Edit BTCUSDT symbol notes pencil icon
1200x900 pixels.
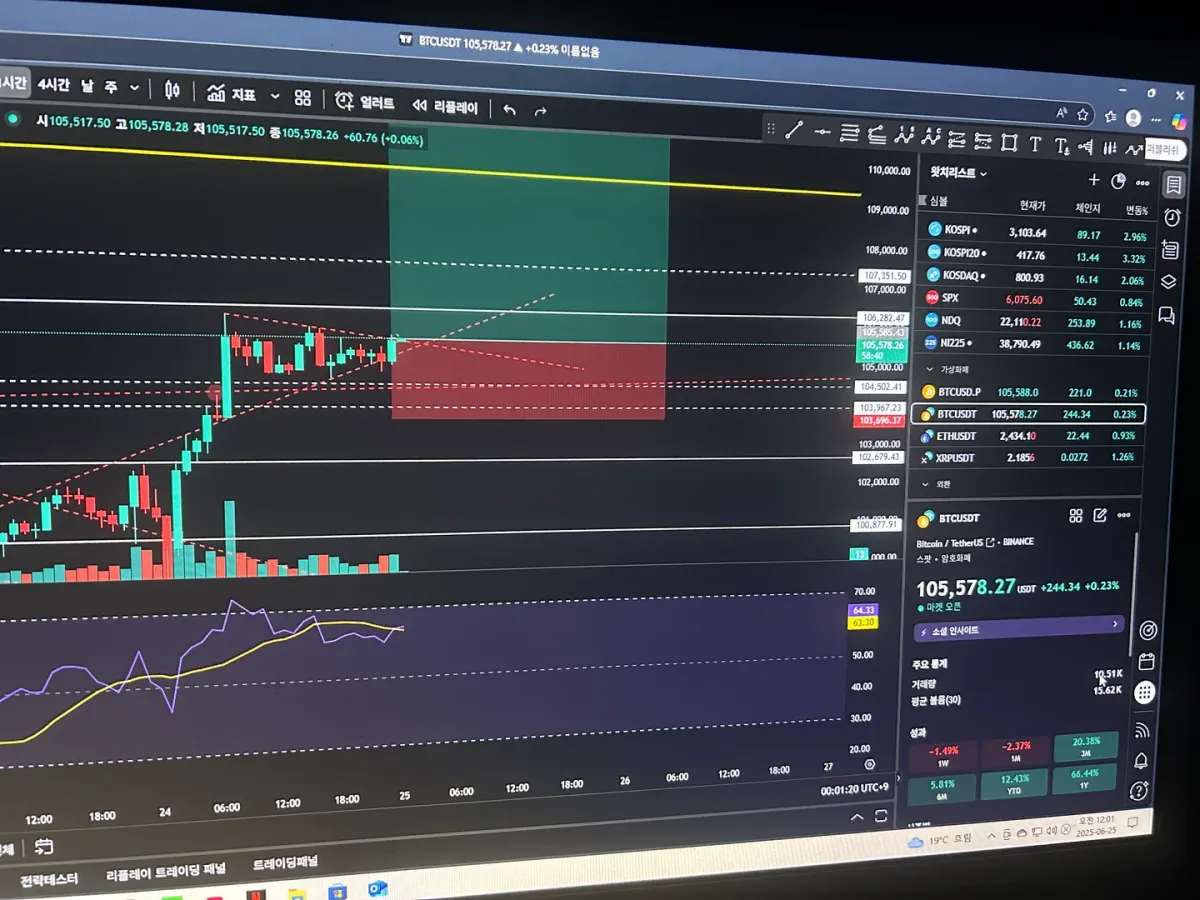point(1100,516)
